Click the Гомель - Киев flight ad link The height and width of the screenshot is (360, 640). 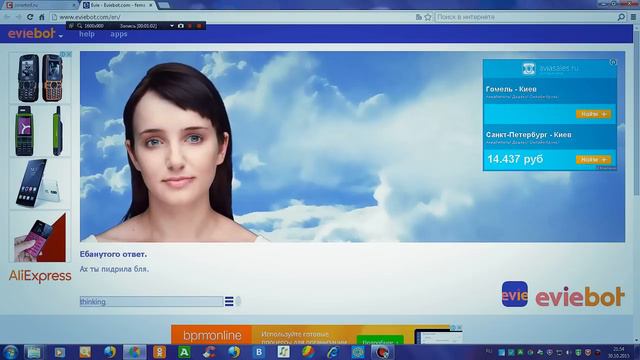(x=511, y=89)
